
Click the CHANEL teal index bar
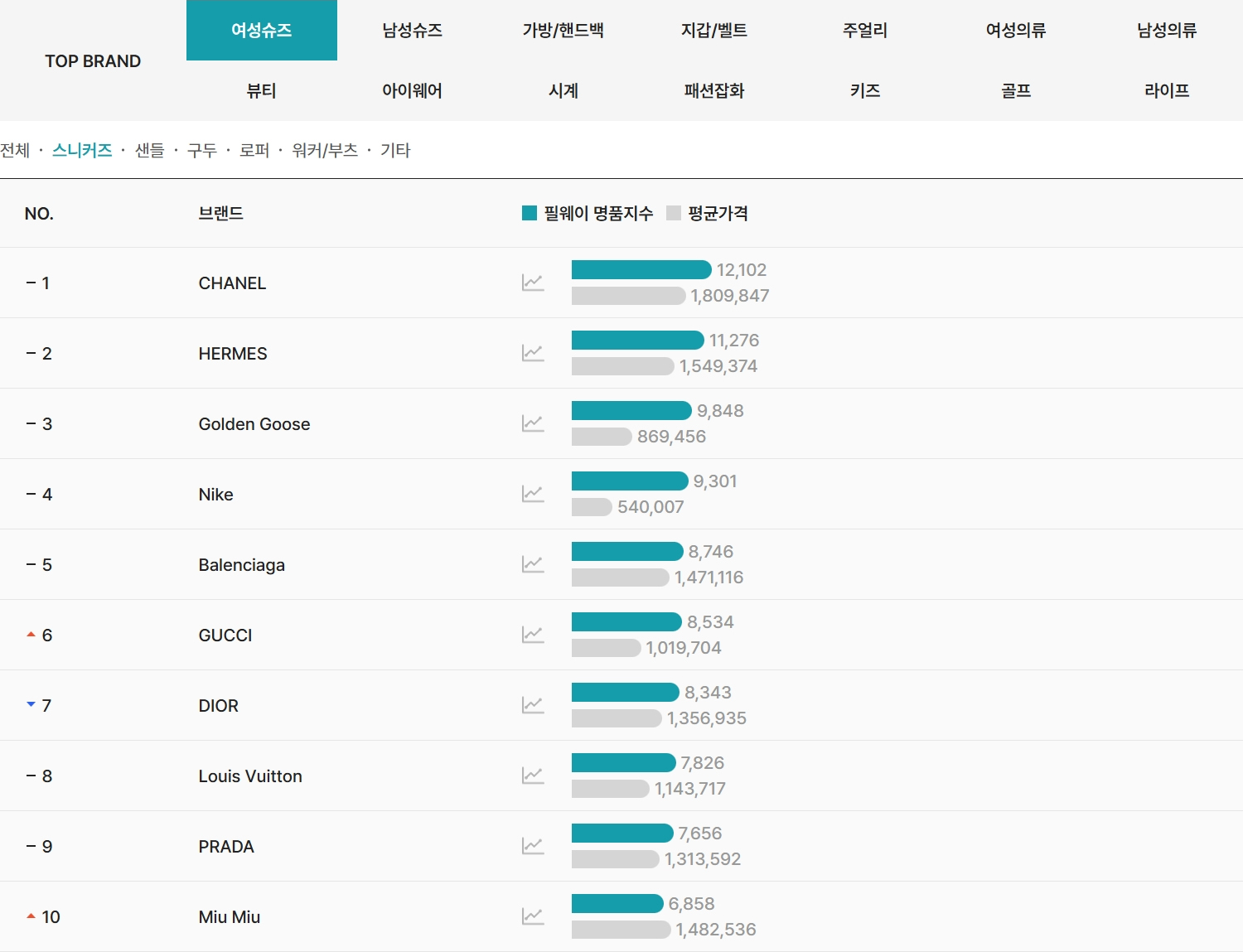point(641,269)
